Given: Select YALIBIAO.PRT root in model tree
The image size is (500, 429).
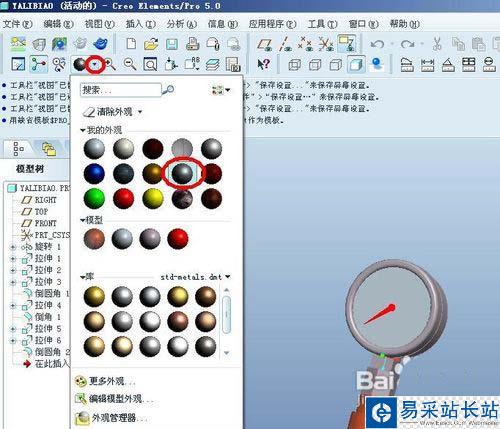Looking at the screenshot, I should 39,188.
